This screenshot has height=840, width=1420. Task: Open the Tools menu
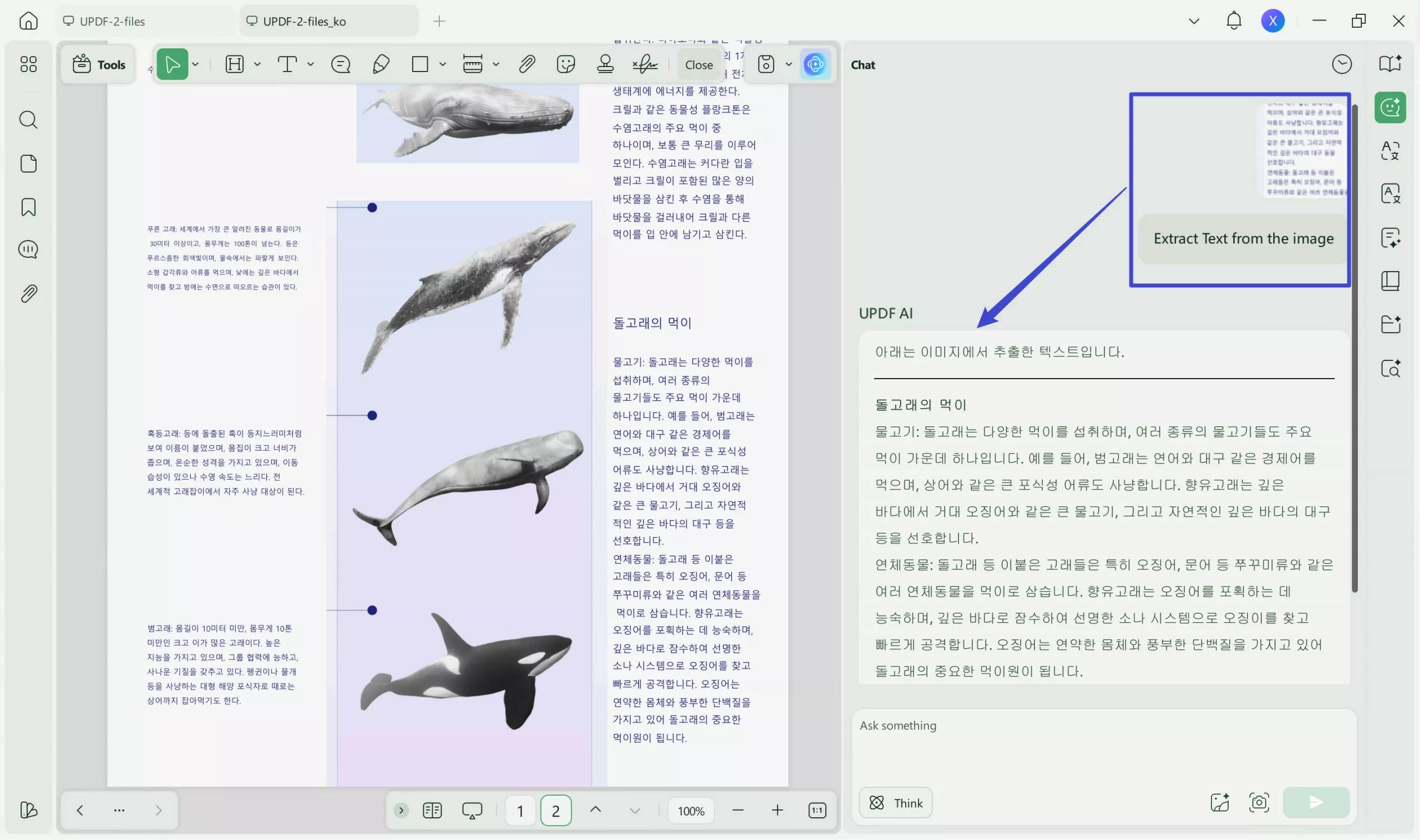[99, 64]
